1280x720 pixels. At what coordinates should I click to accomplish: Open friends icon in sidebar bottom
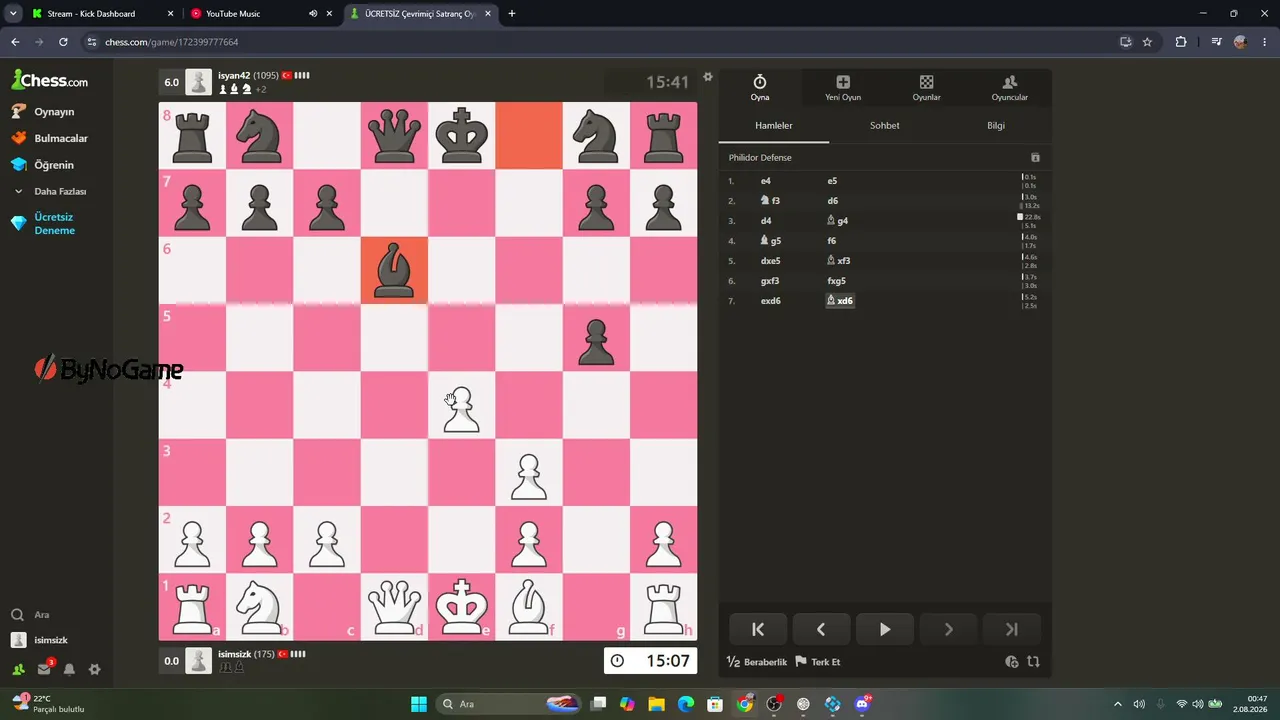pyautogui.click(x=18, y=669)
